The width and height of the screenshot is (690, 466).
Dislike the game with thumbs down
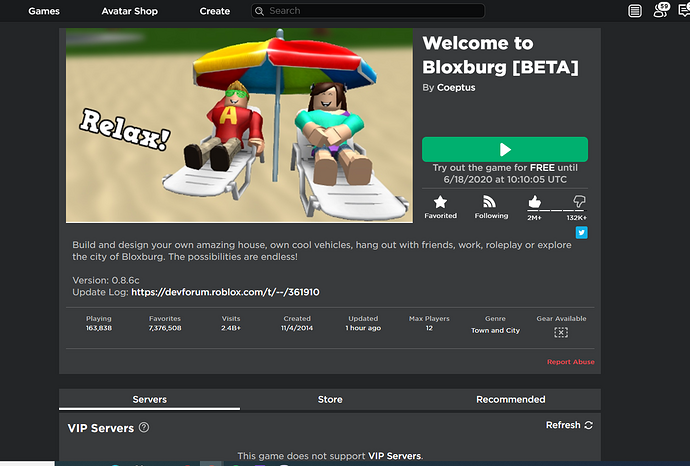click(x=579, y=202)
